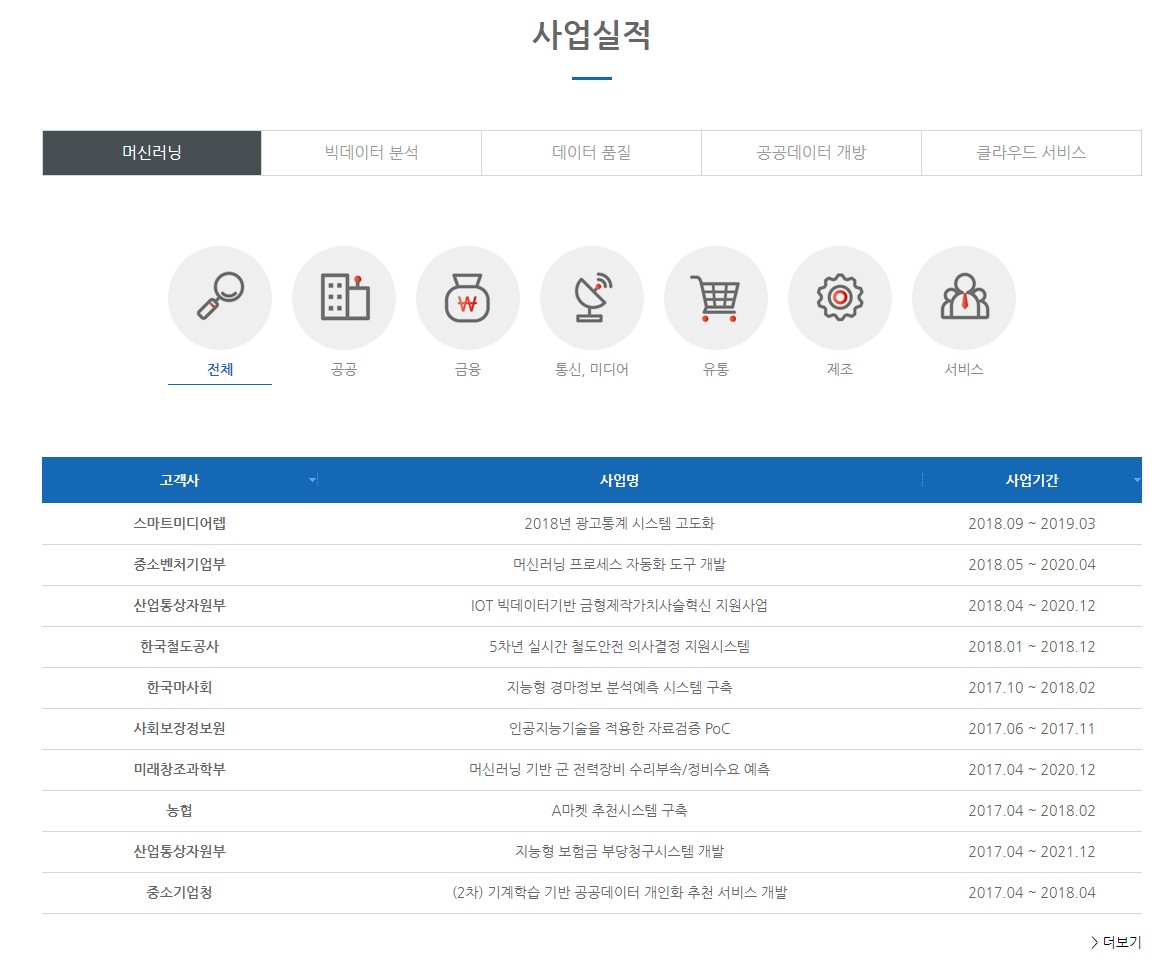Select the 유통 shopping cart icon
Viewport: 1165px width, 964px height.
tap(716, 297)
